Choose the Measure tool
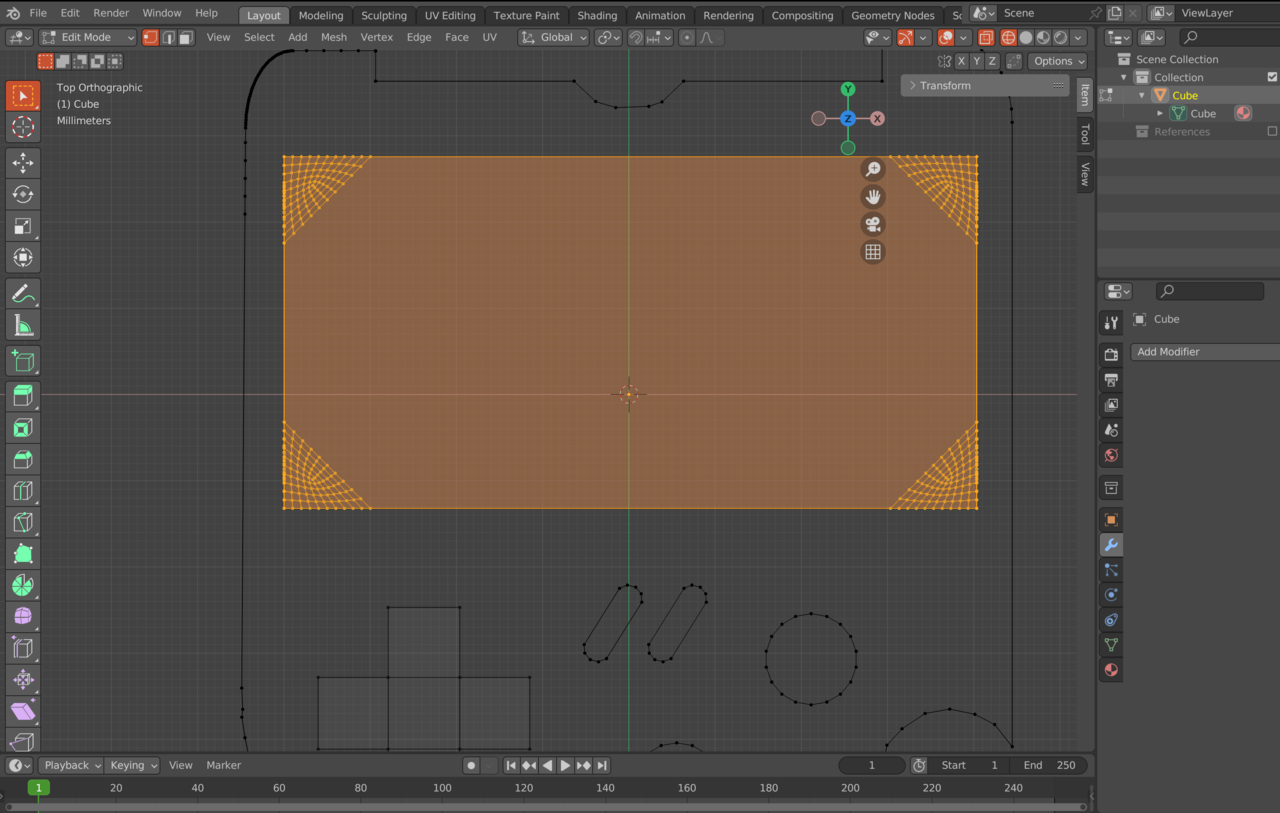 (x=23, y=325)
